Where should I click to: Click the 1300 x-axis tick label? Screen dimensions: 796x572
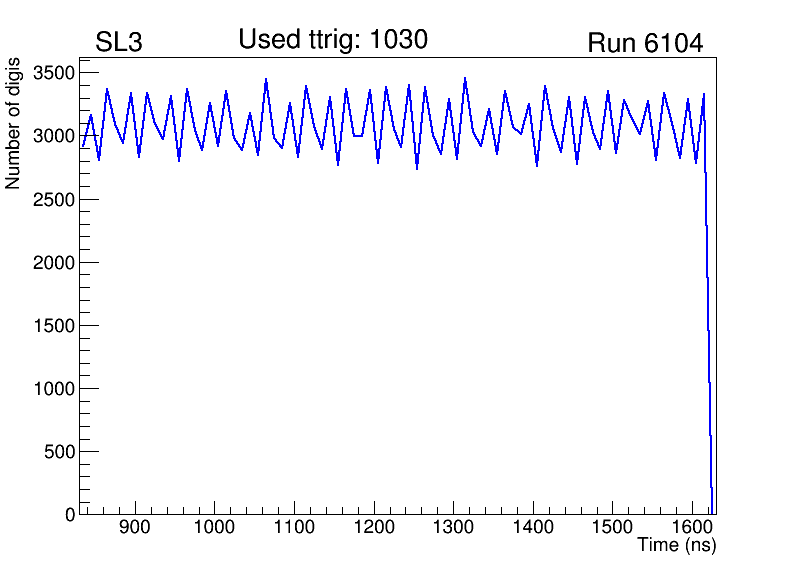point(453,527)
